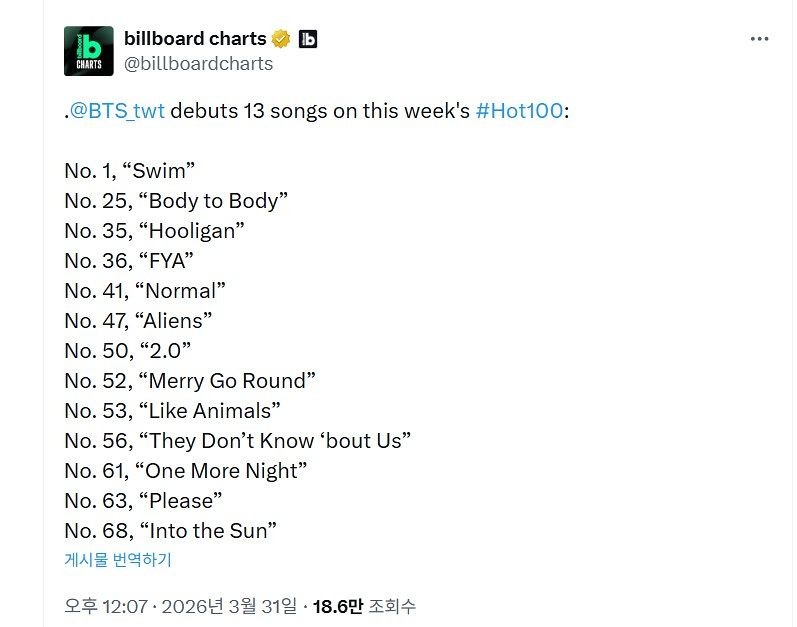
Task: Click the No. 52 "Merry Go Round" line
Action: point(190,381)
